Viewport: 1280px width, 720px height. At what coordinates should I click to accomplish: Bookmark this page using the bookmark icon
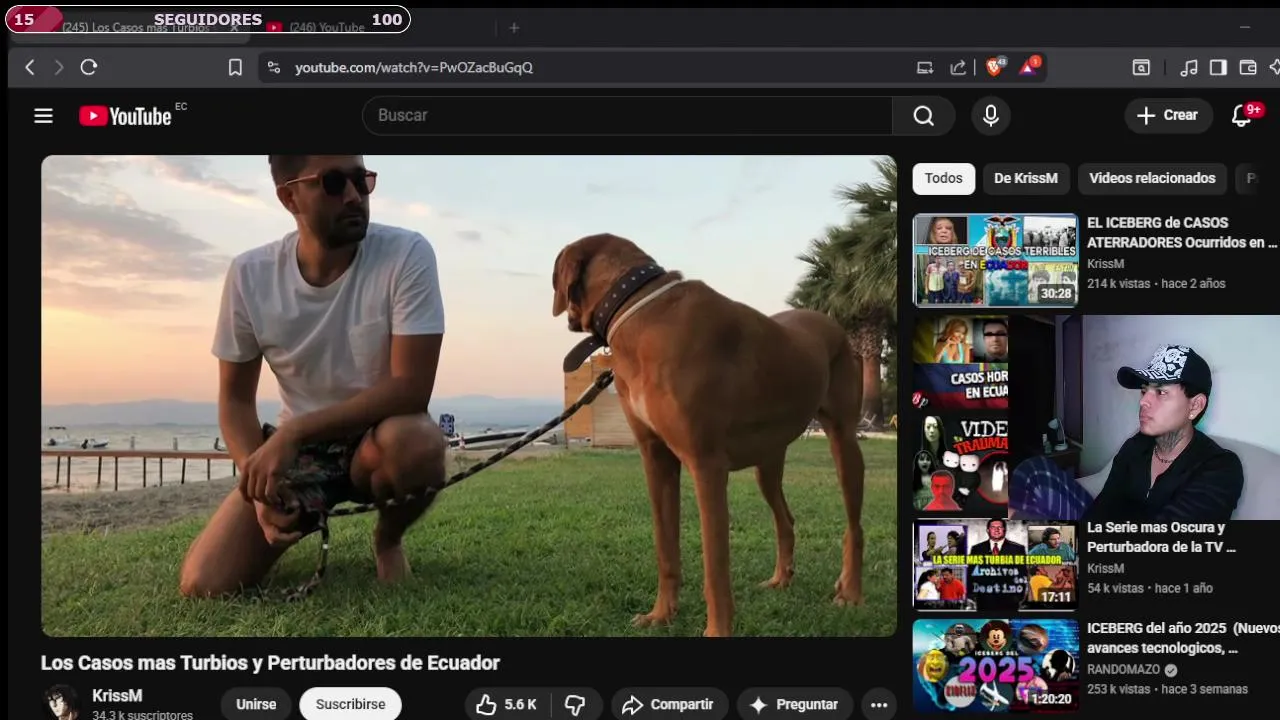[x=235, y=67]
